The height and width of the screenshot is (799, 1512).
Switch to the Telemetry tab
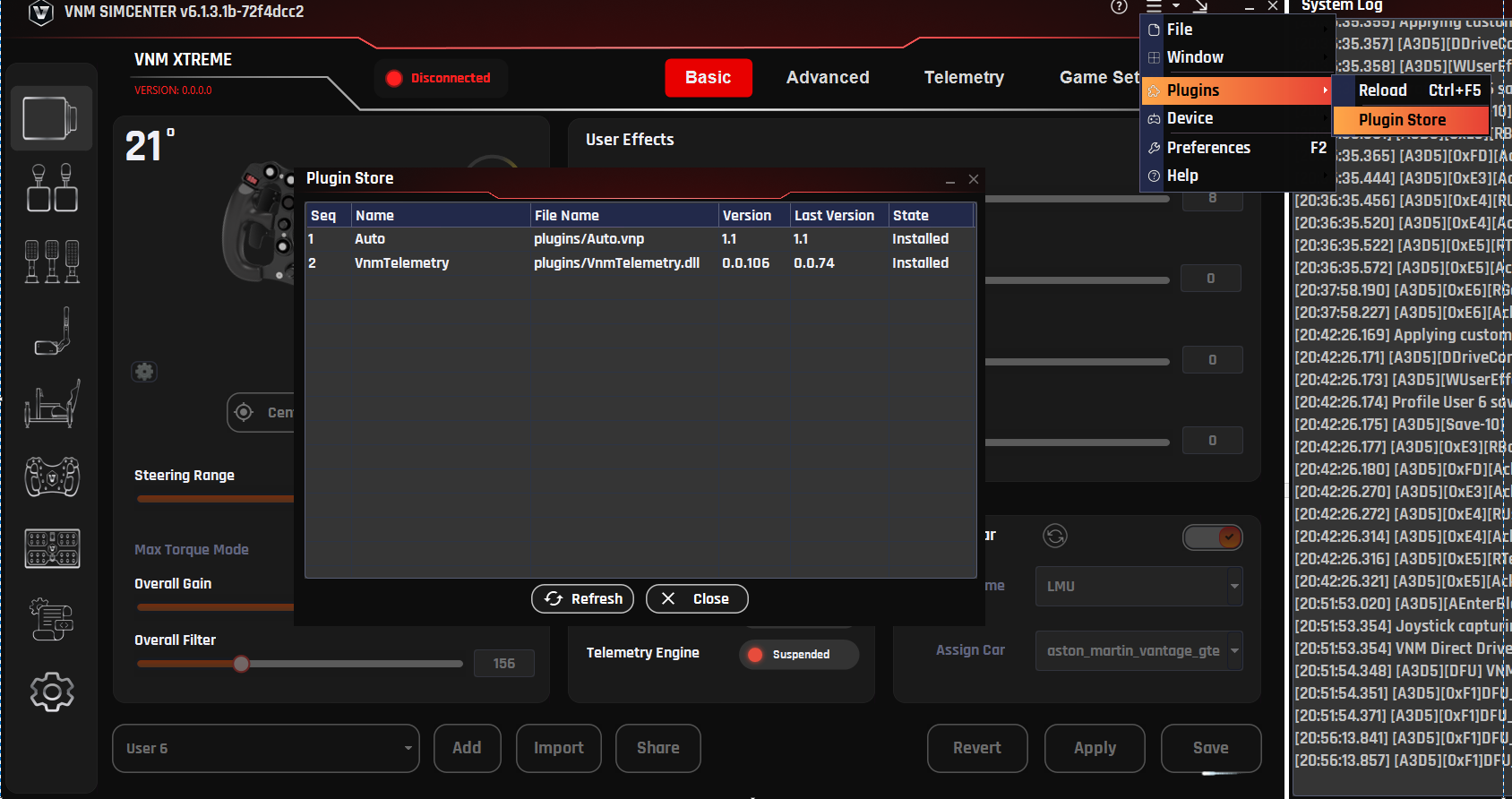(964, 78)
